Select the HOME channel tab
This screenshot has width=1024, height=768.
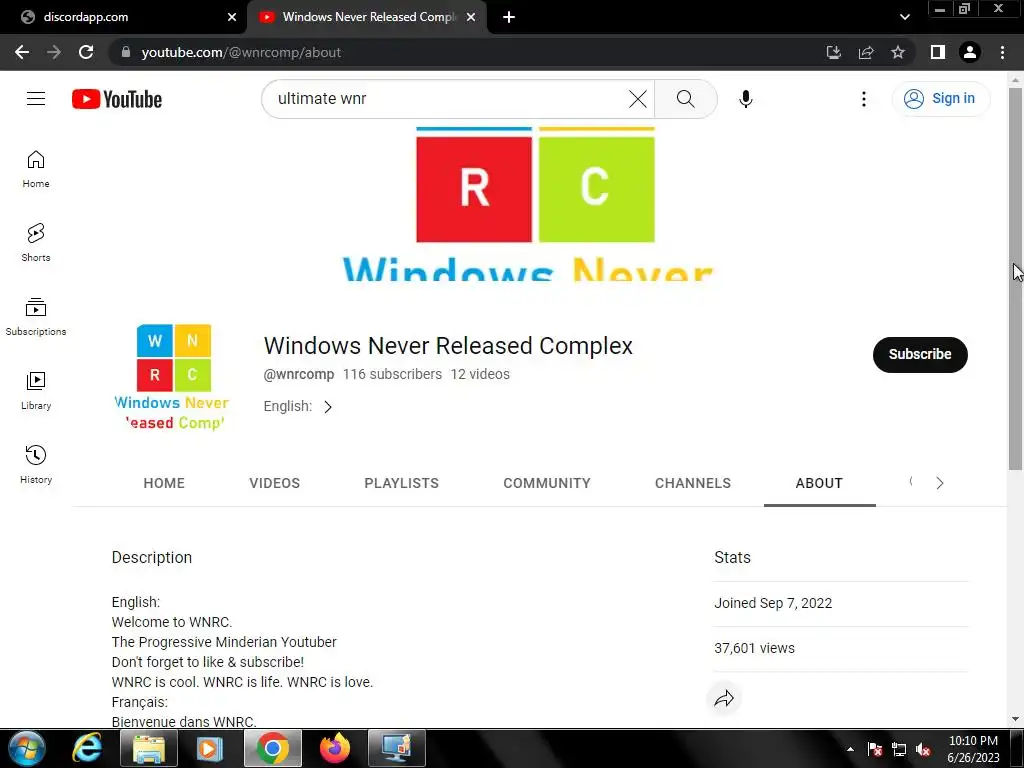click(x=164, y=483)
